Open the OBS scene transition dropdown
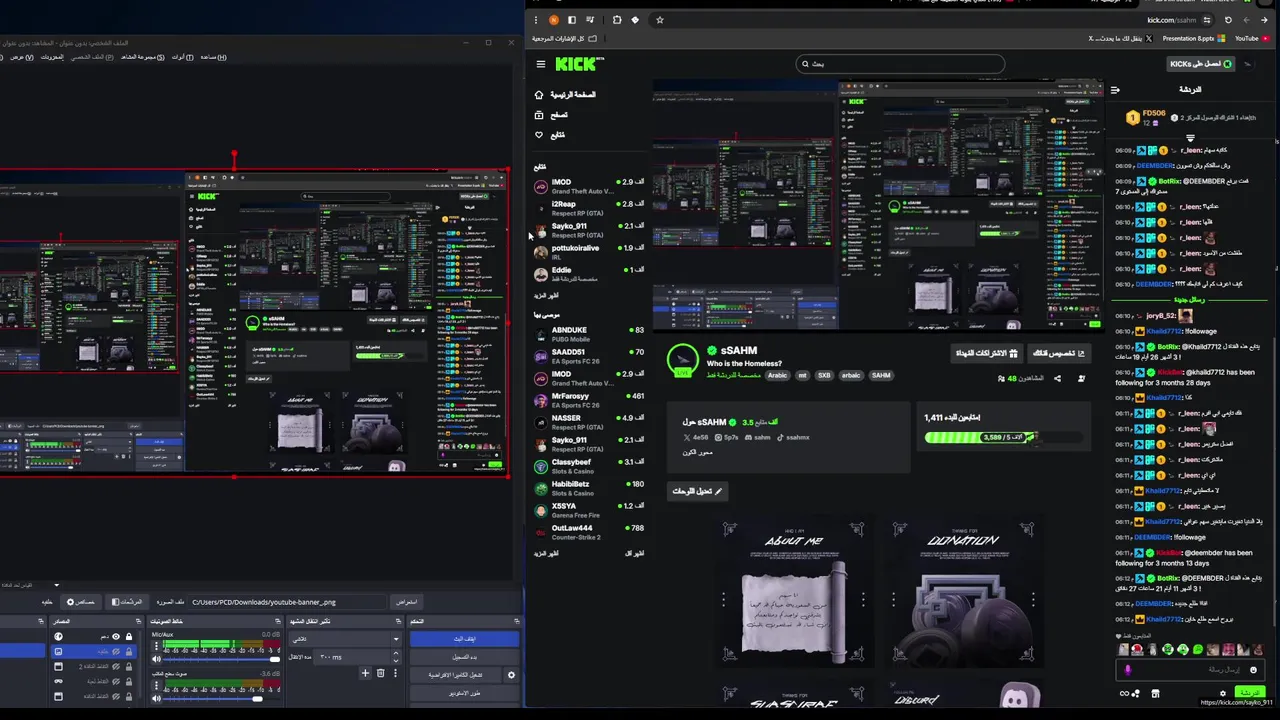 pyautogui.click(x=344, y=639)
